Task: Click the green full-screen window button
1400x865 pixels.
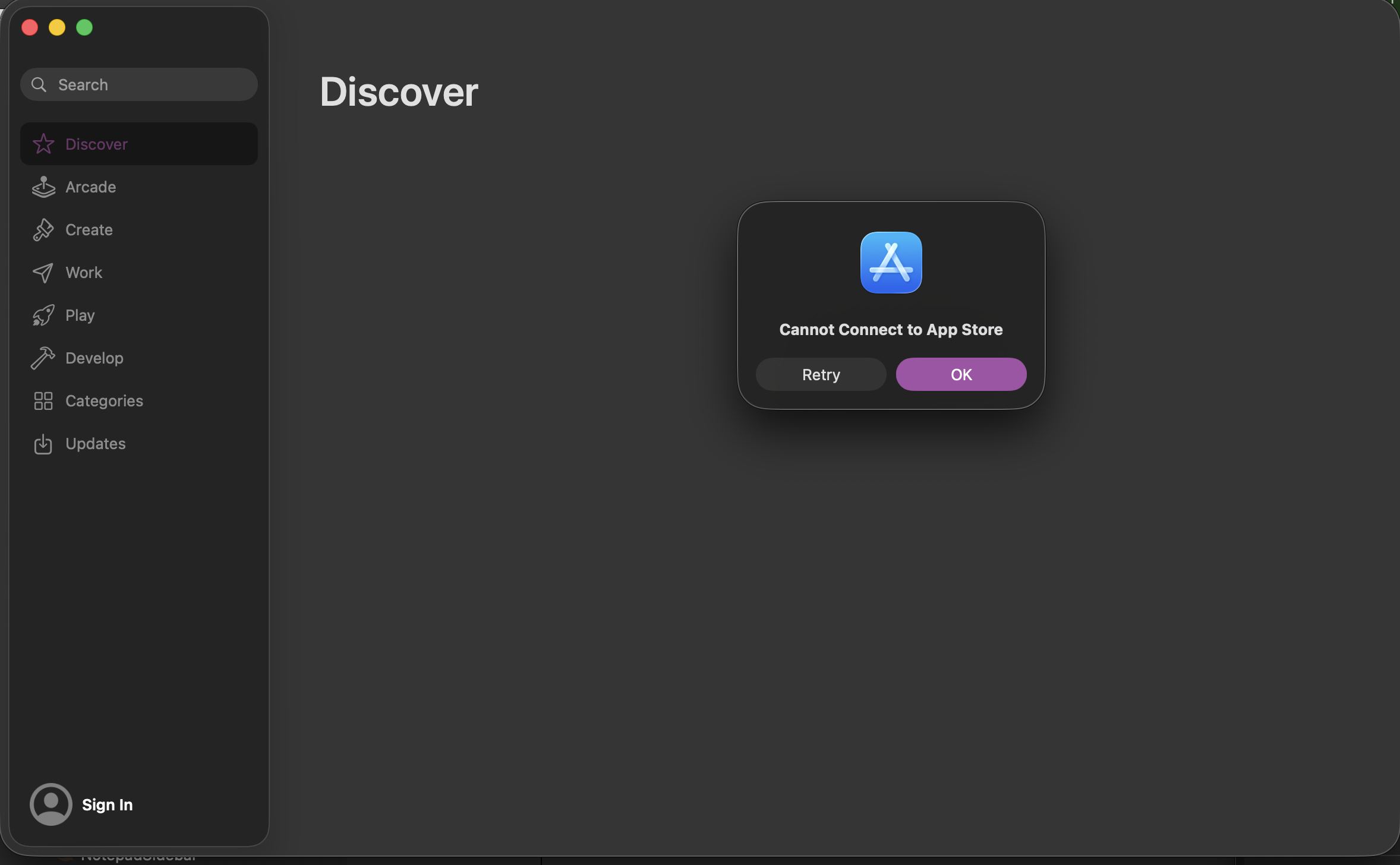Action: [x=84, y=27]
